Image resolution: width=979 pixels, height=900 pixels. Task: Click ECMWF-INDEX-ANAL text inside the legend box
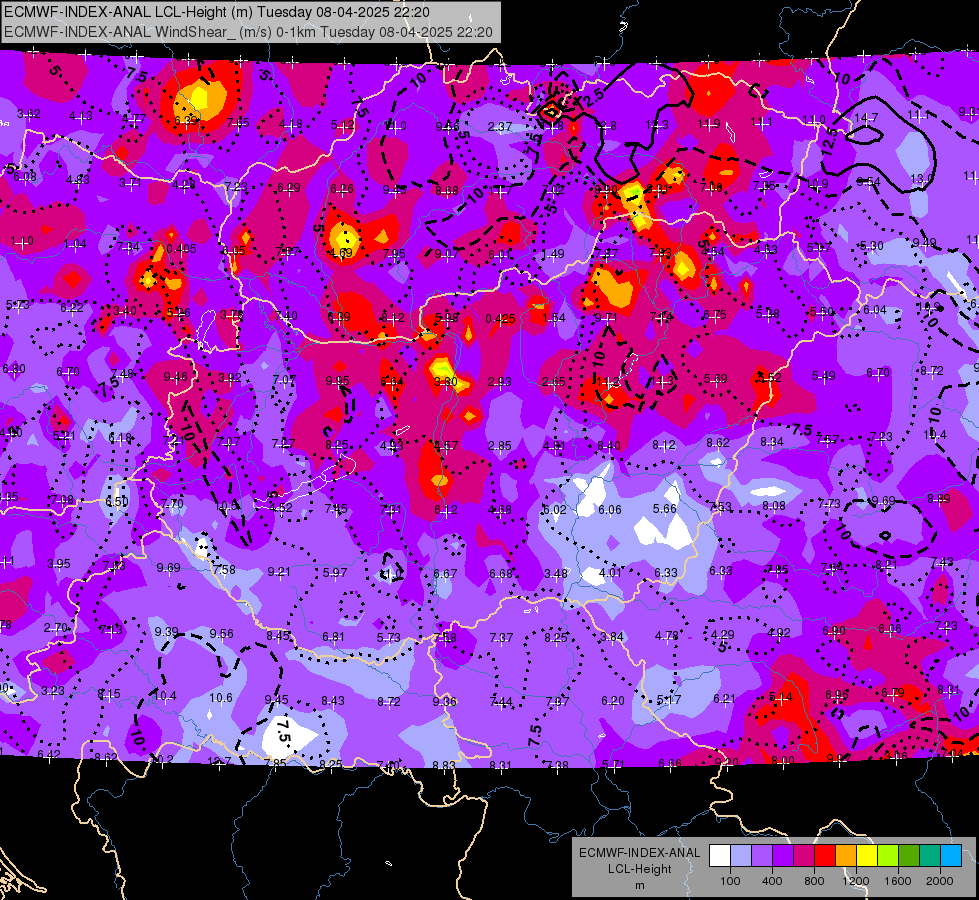click(639, 853)
